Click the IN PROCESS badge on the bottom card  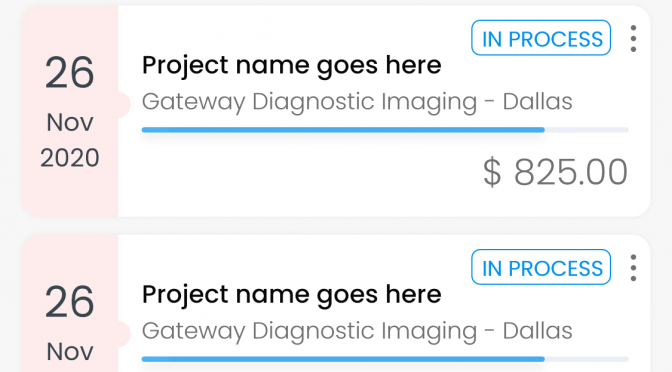click(x=541, y=267)
